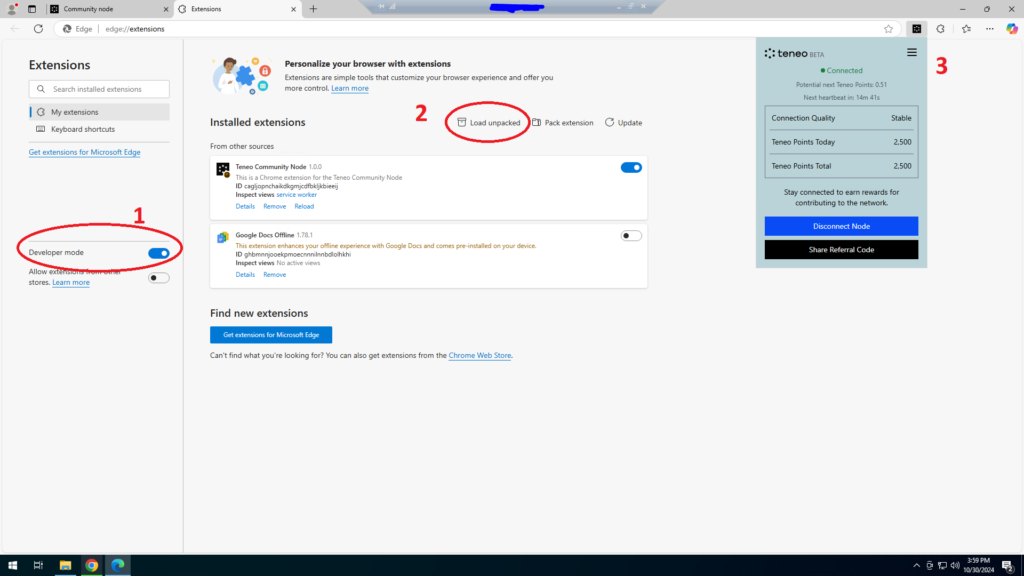Click the Search installed extensions field
This screenshot has width=1024, height=576.
[99, 89]
